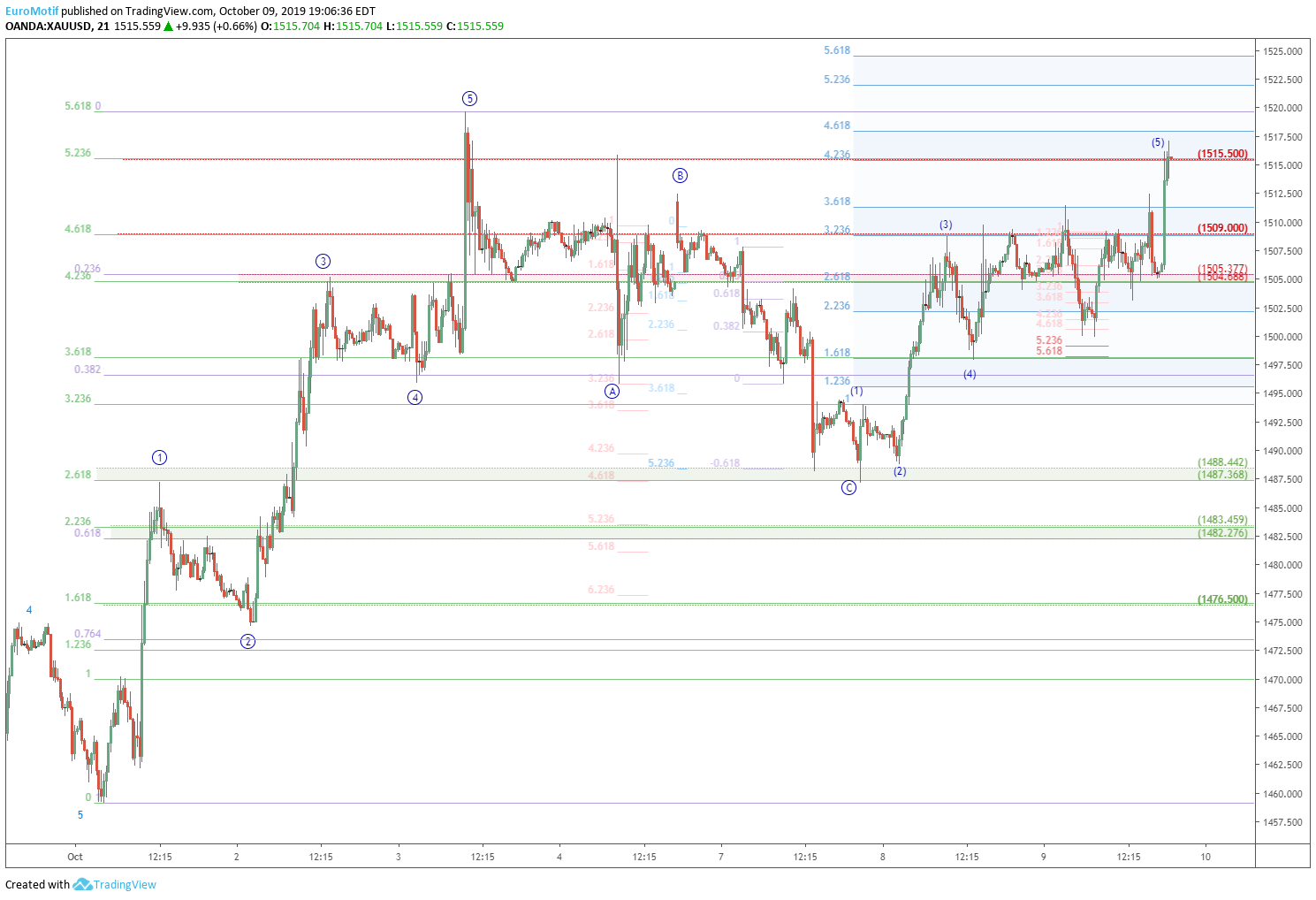The width and height of the screenshot is (1316, 900).
Task: Select circled B corrective wave marker
Action: pos(679,175)
